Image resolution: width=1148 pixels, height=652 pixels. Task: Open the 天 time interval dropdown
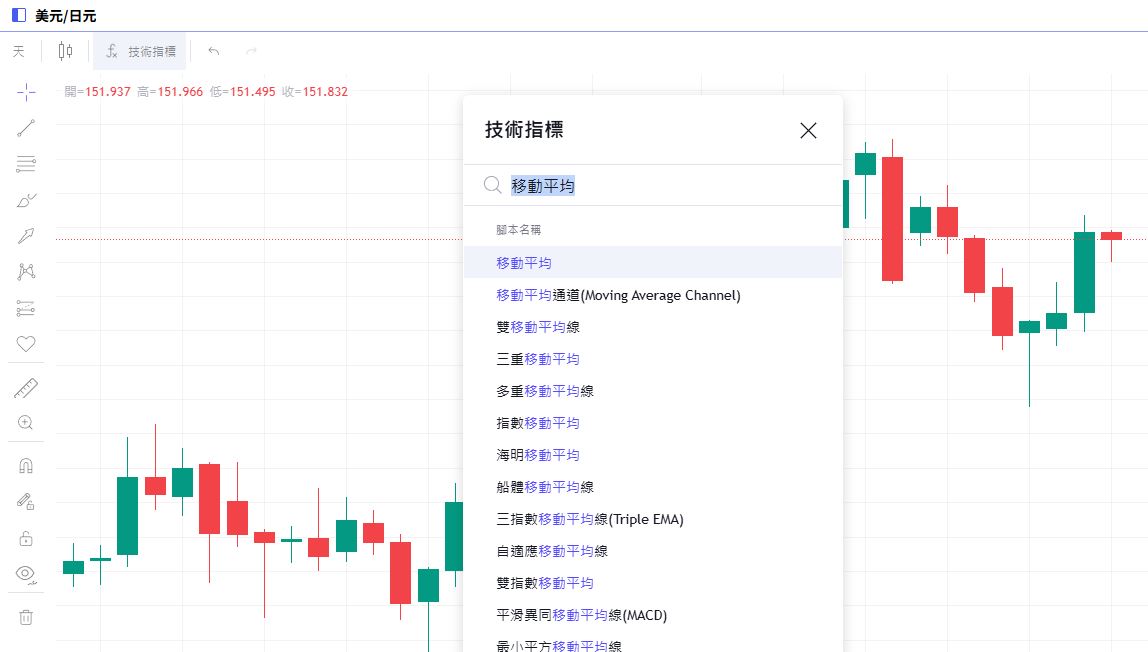pyautogui.click(x=18, y=51)
